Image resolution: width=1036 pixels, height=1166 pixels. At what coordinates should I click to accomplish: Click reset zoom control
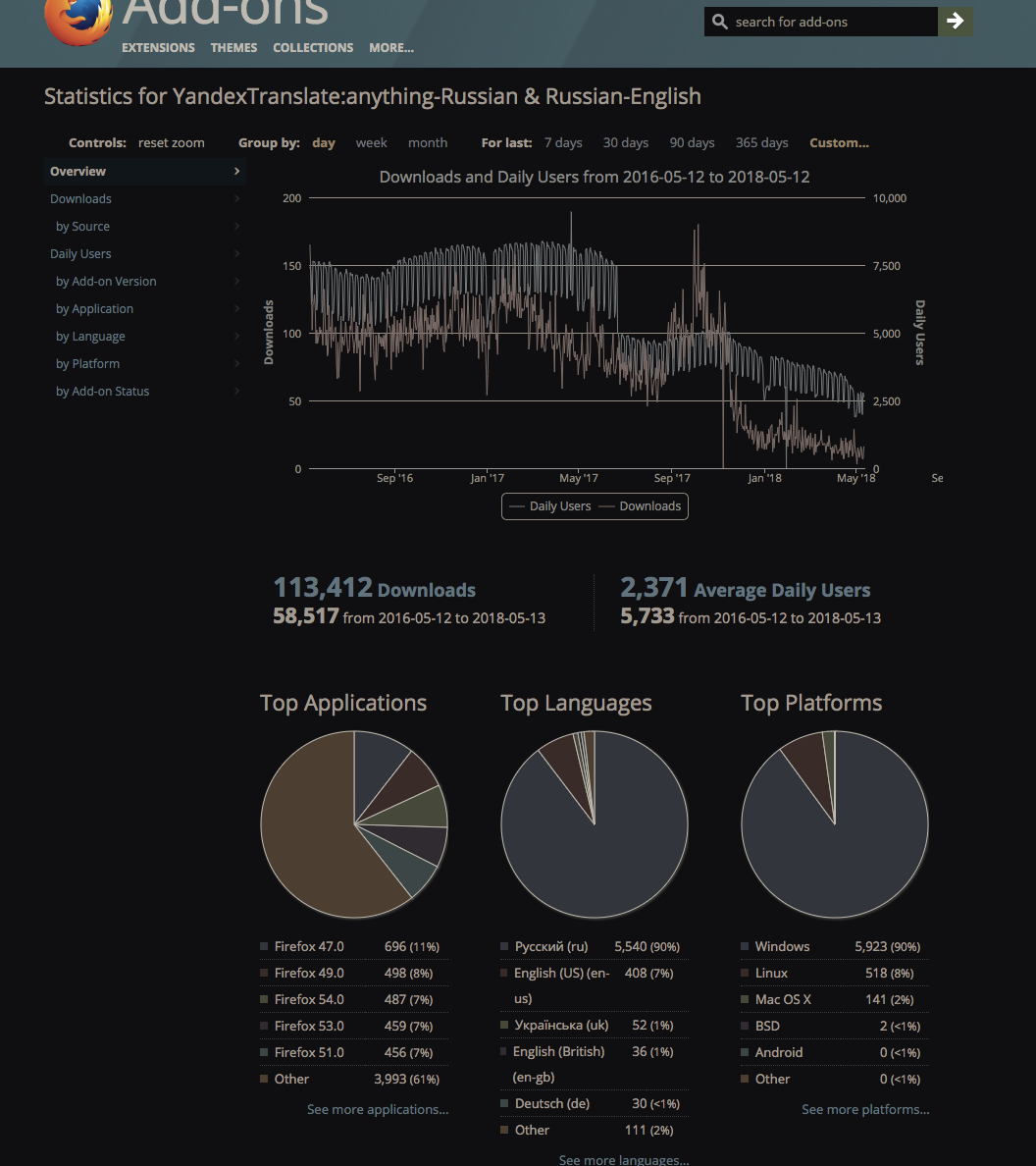click(x=171, y=142)
